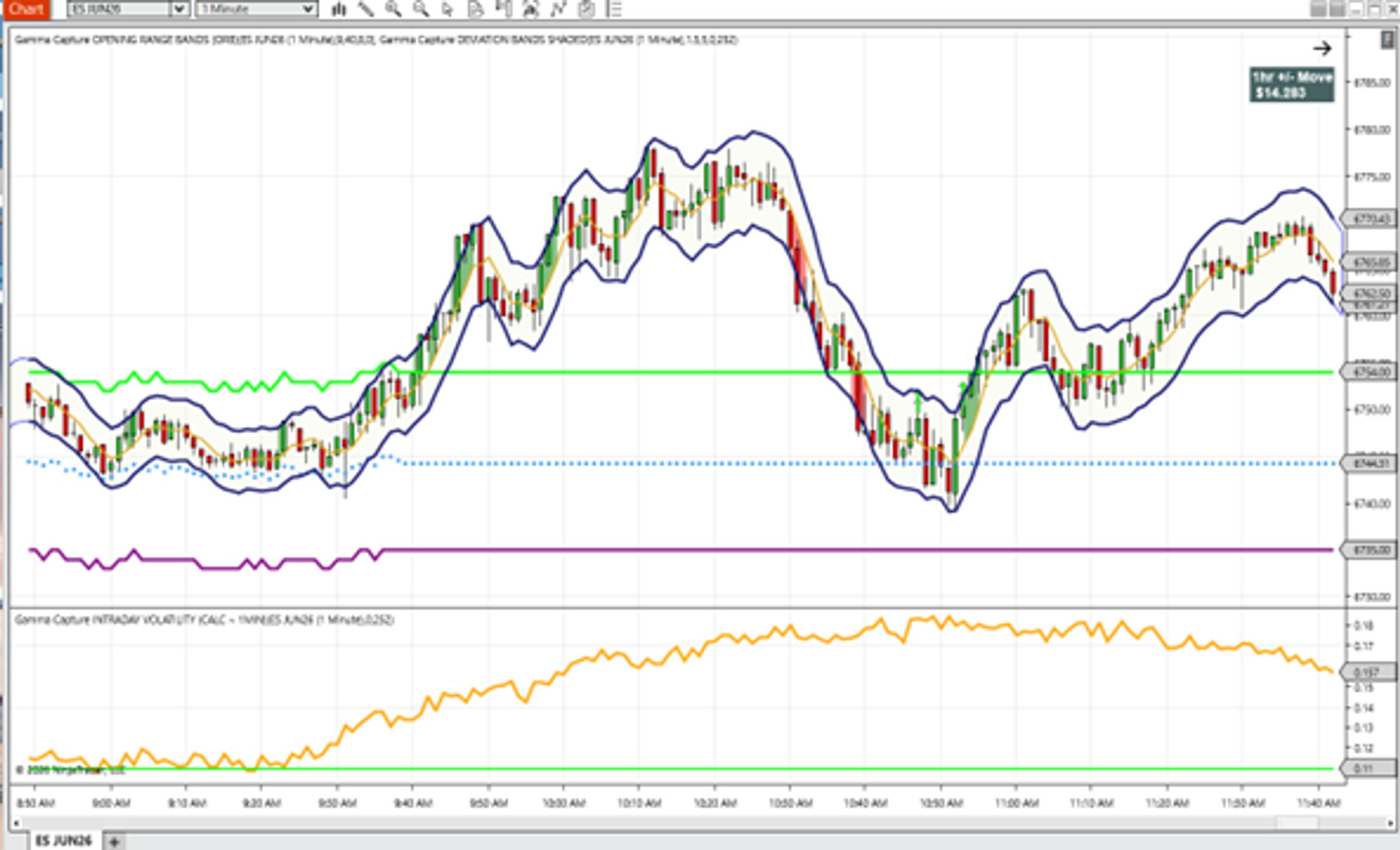Click the horizontal scrollbar right arrow
The height and width of the screenshot is (850, 1400).
coord(1392,823)
